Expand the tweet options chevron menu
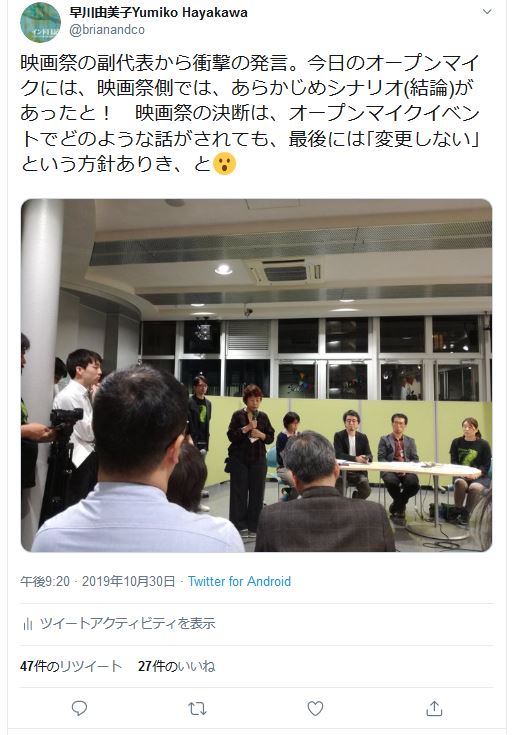Screen dimensions: 513x735 point(487,12)
